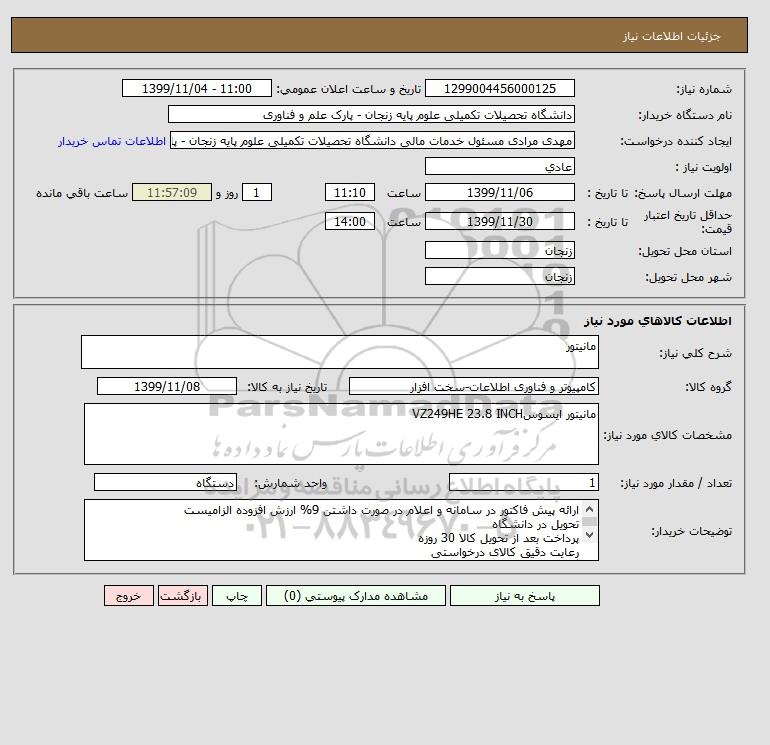Click the شهر محل تحویل label
The image size is (770, 745).
coord(688,277)
